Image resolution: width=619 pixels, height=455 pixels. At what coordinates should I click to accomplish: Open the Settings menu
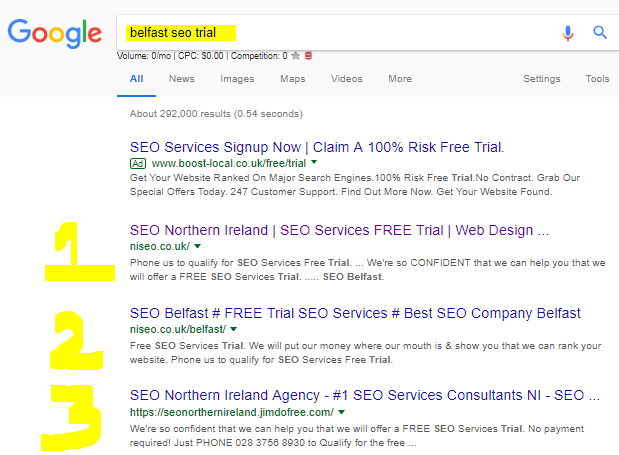[x=542, y=79]
